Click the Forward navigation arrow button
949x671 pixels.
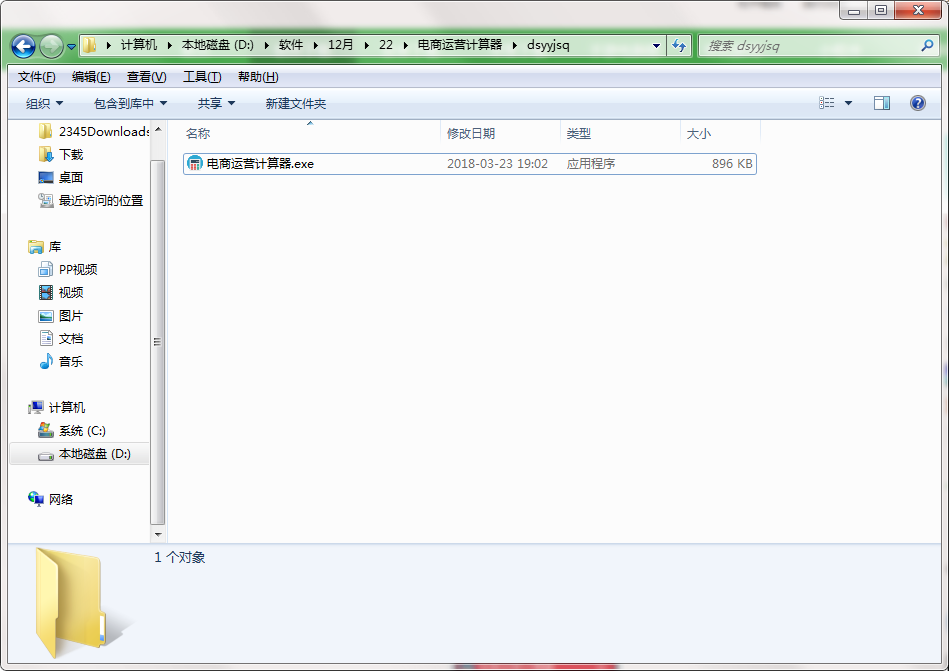tap(51, 46)
